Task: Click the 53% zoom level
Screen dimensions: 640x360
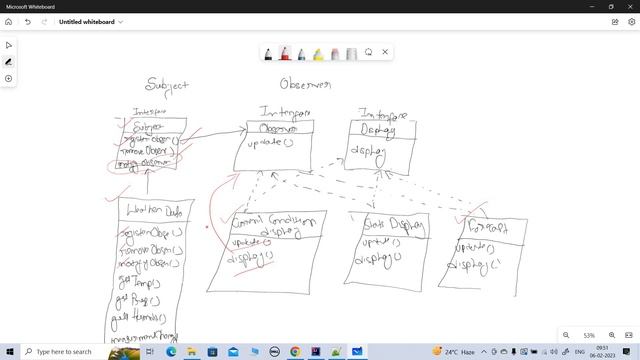Action: pos(589,336)
